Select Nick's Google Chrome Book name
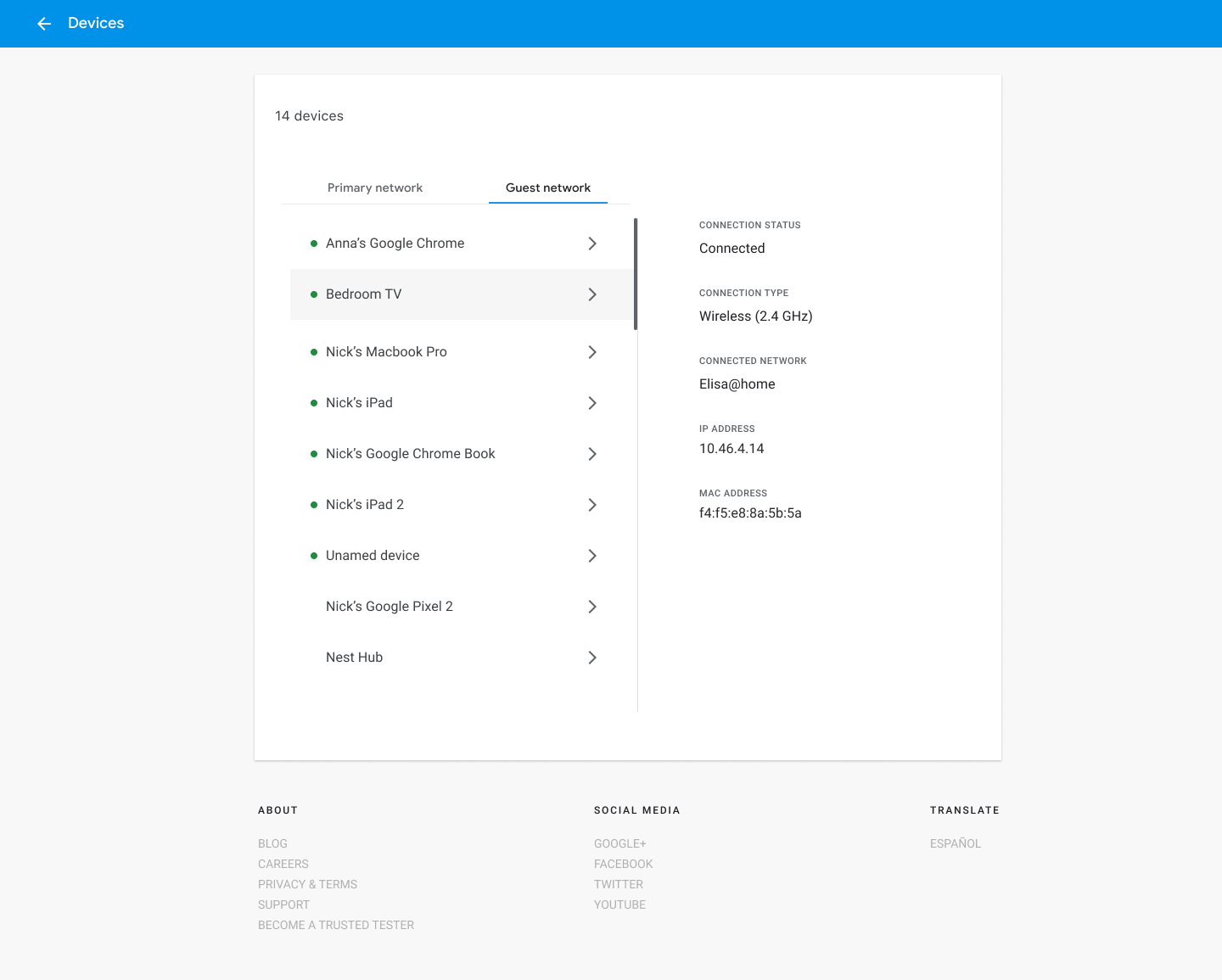1222x980 pixels. (410, 454)
